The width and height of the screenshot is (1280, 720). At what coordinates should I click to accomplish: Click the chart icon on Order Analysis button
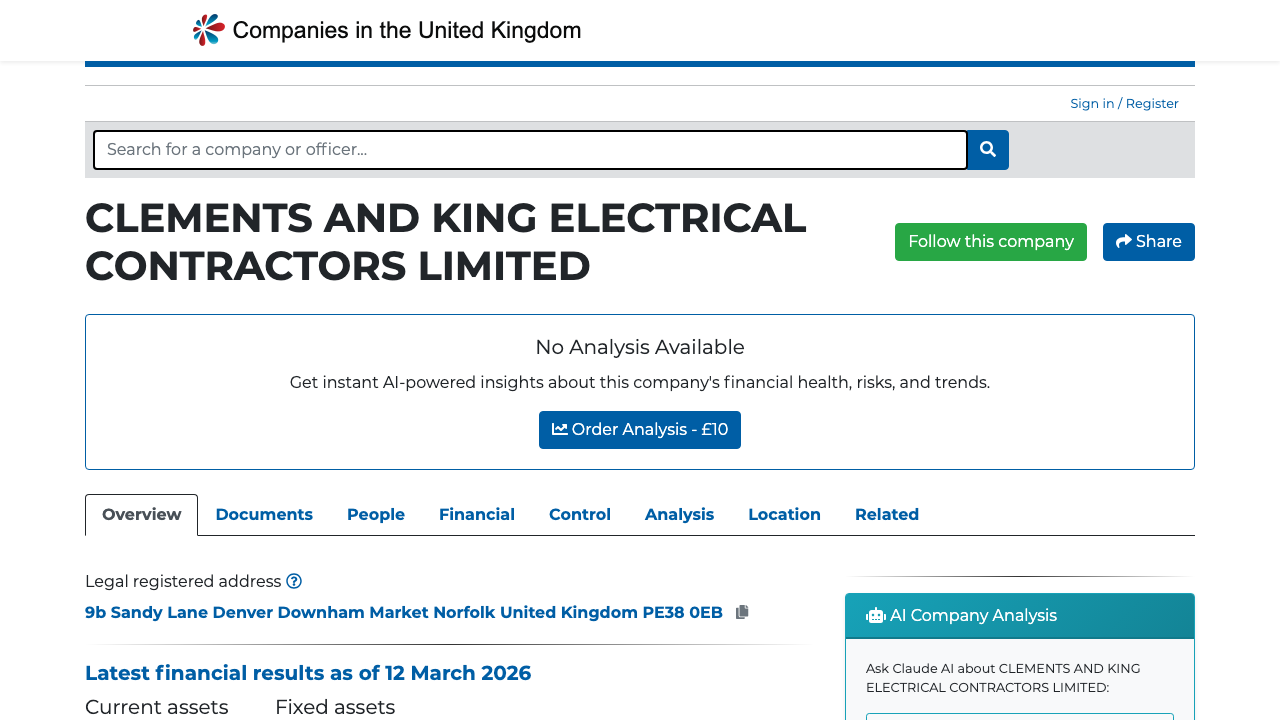(561, 429)
